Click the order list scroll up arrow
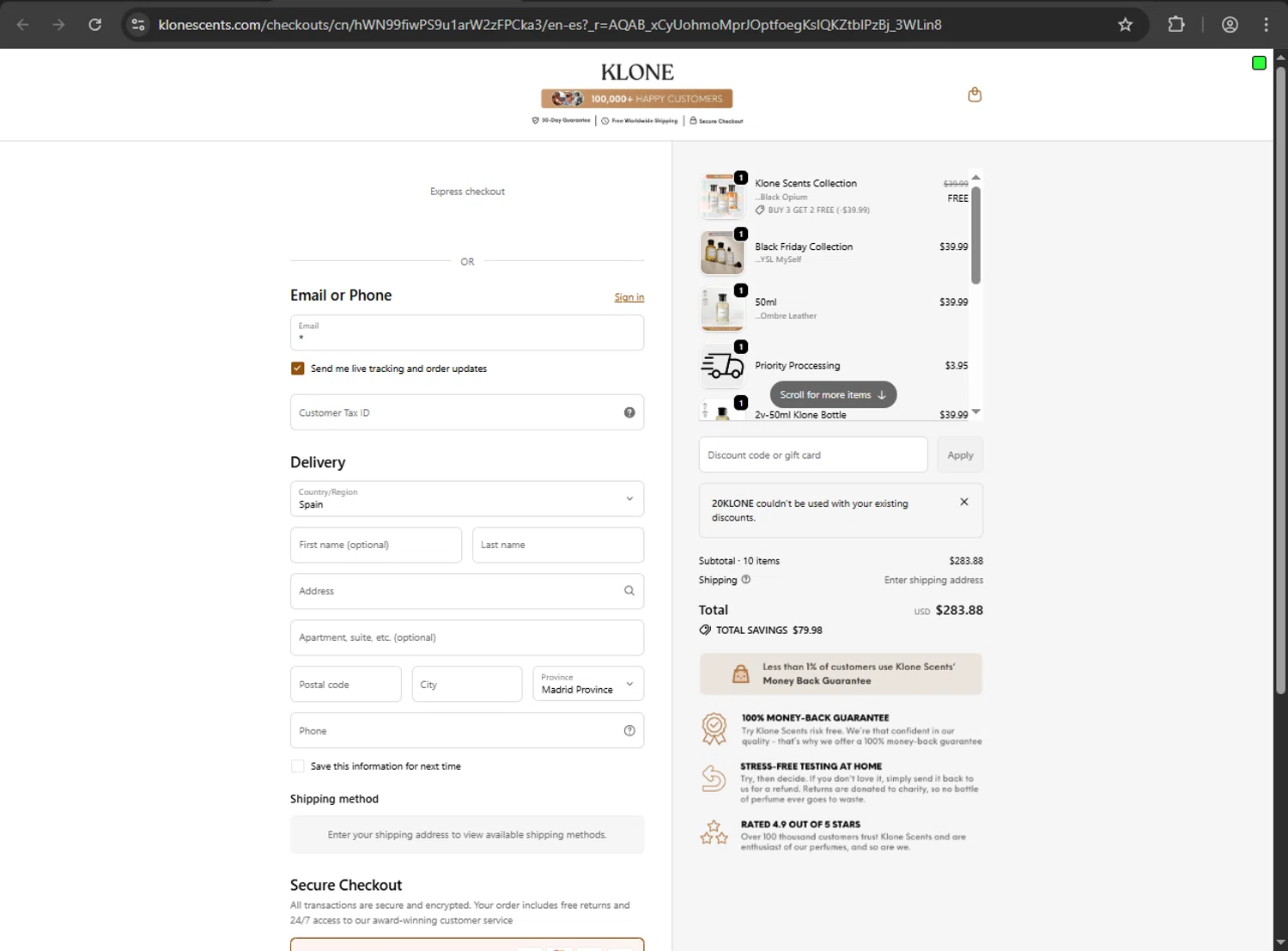Screen dimensions: 1288x951 pos(975,177)
